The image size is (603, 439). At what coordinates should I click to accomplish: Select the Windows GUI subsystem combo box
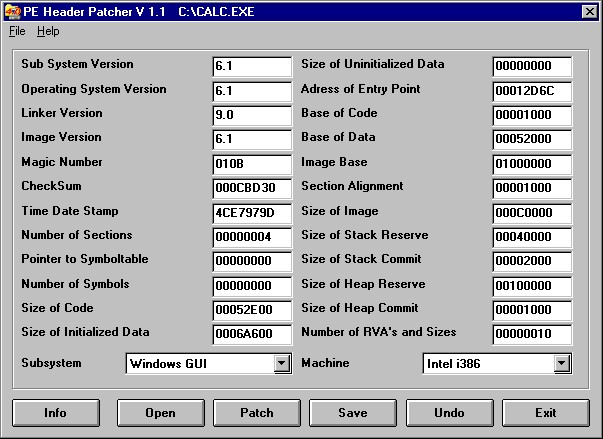pos(209,363)
